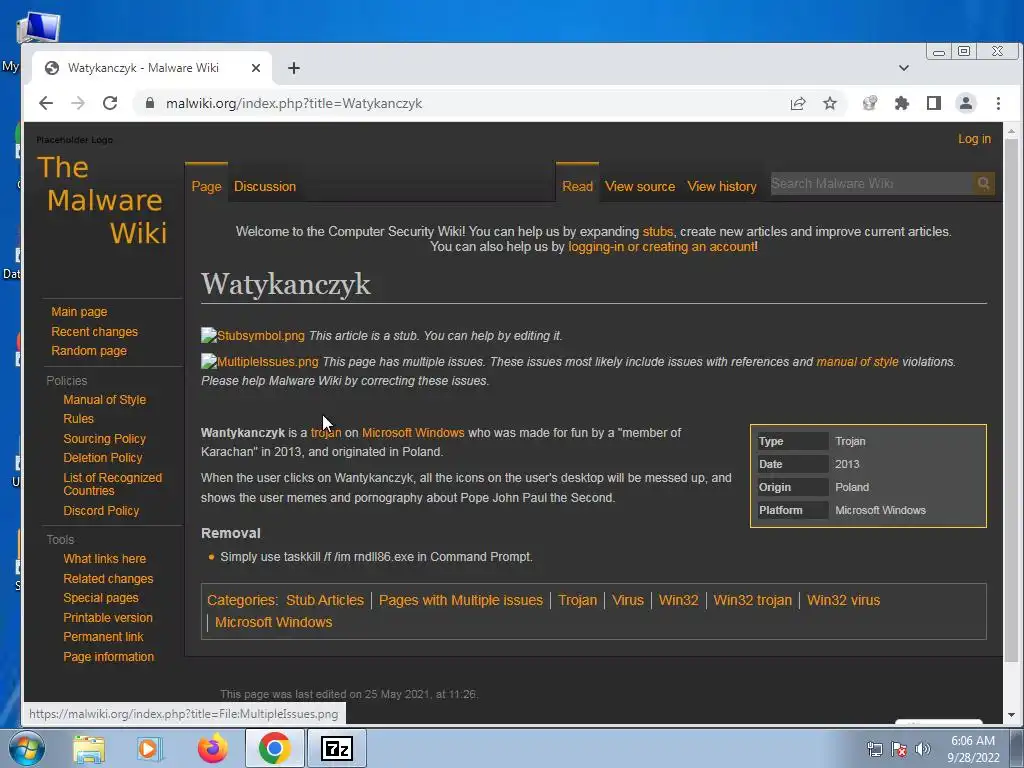Click the extension icon left of puzzle piece
This screenshot has width=1024, height=768.
(869, 103)
